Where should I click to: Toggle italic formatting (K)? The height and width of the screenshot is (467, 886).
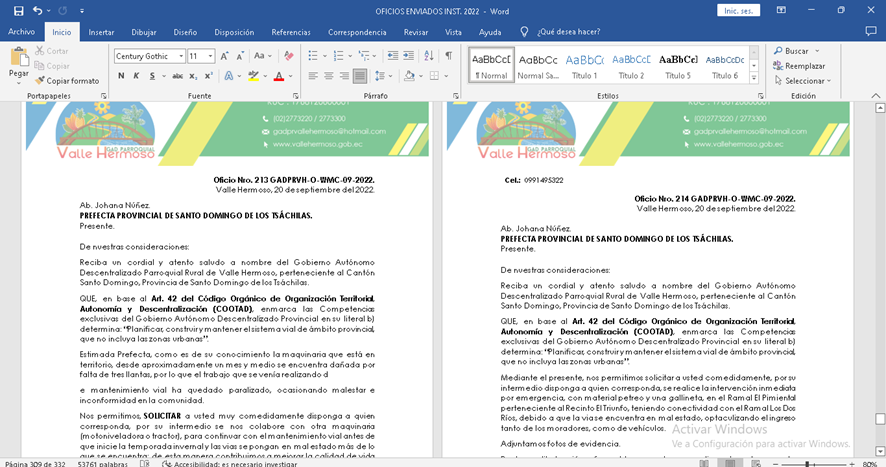[136, 76]
